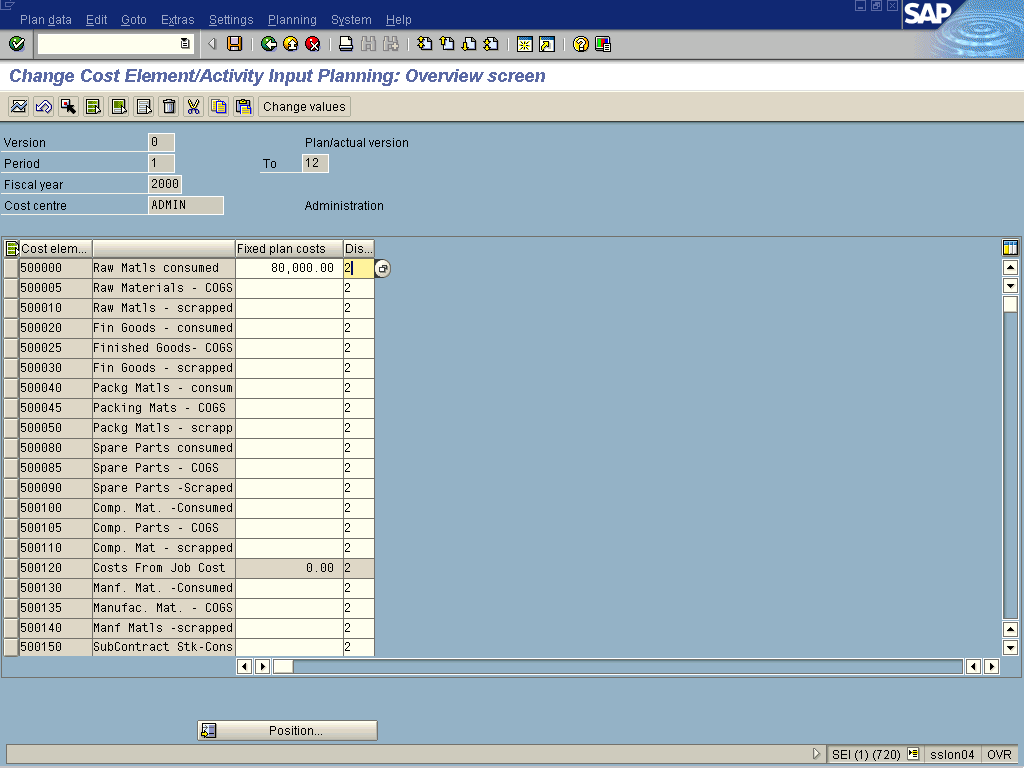Screen dimensions: 1024x768
Task: Select the row for cost element 500000
Action: click(11, 268)
